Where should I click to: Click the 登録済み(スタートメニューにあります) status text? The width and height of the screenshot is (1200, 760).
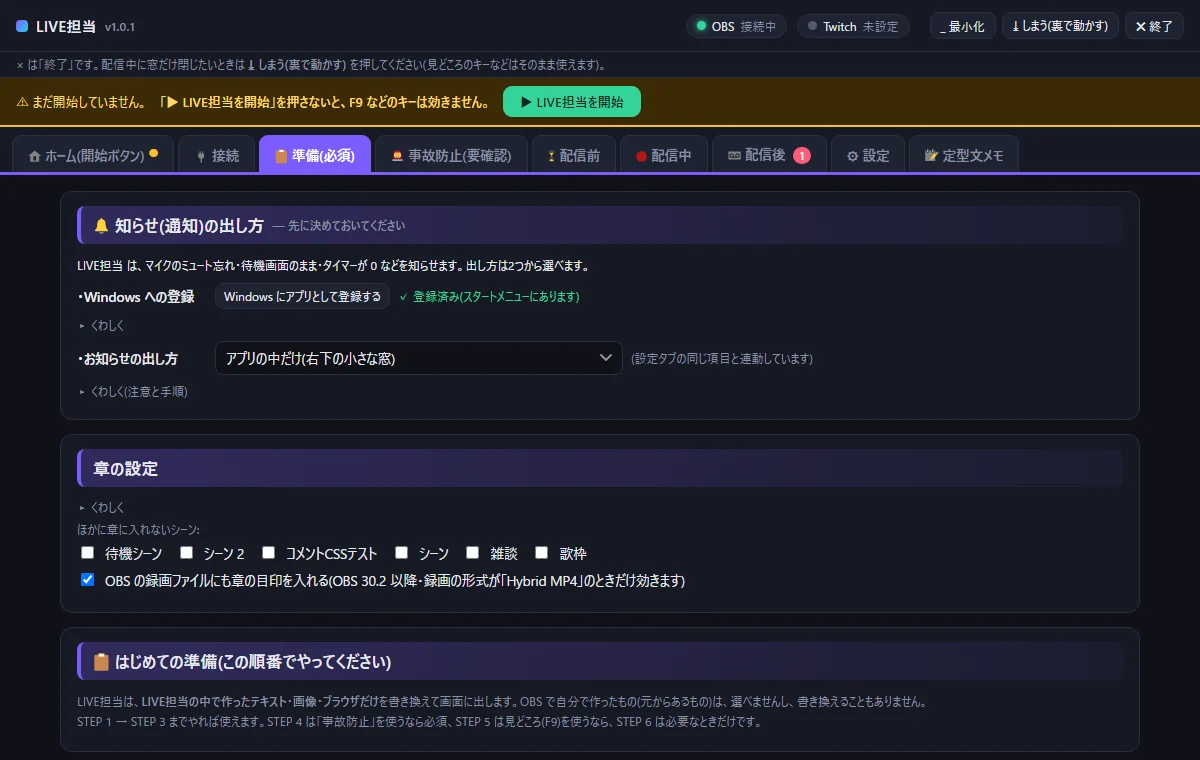click(x=489, y=297)
